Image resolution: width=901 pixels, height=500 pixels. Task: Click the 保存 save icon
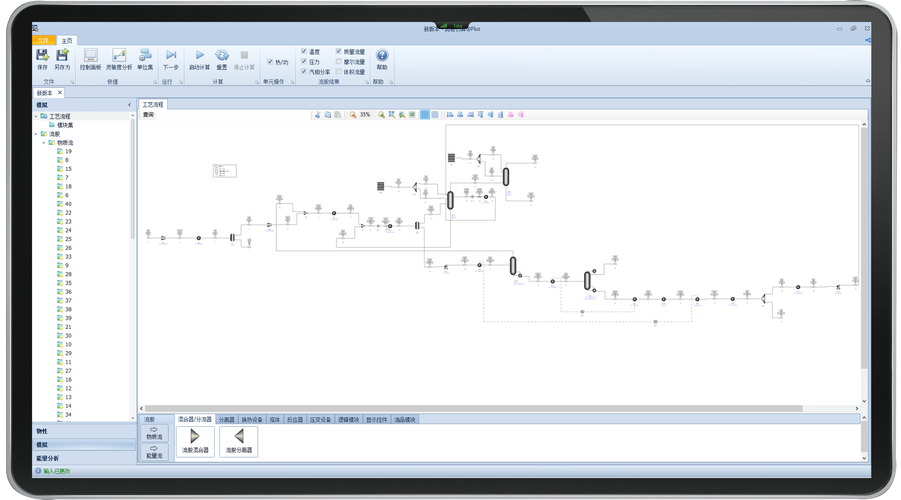coord(43,55)
